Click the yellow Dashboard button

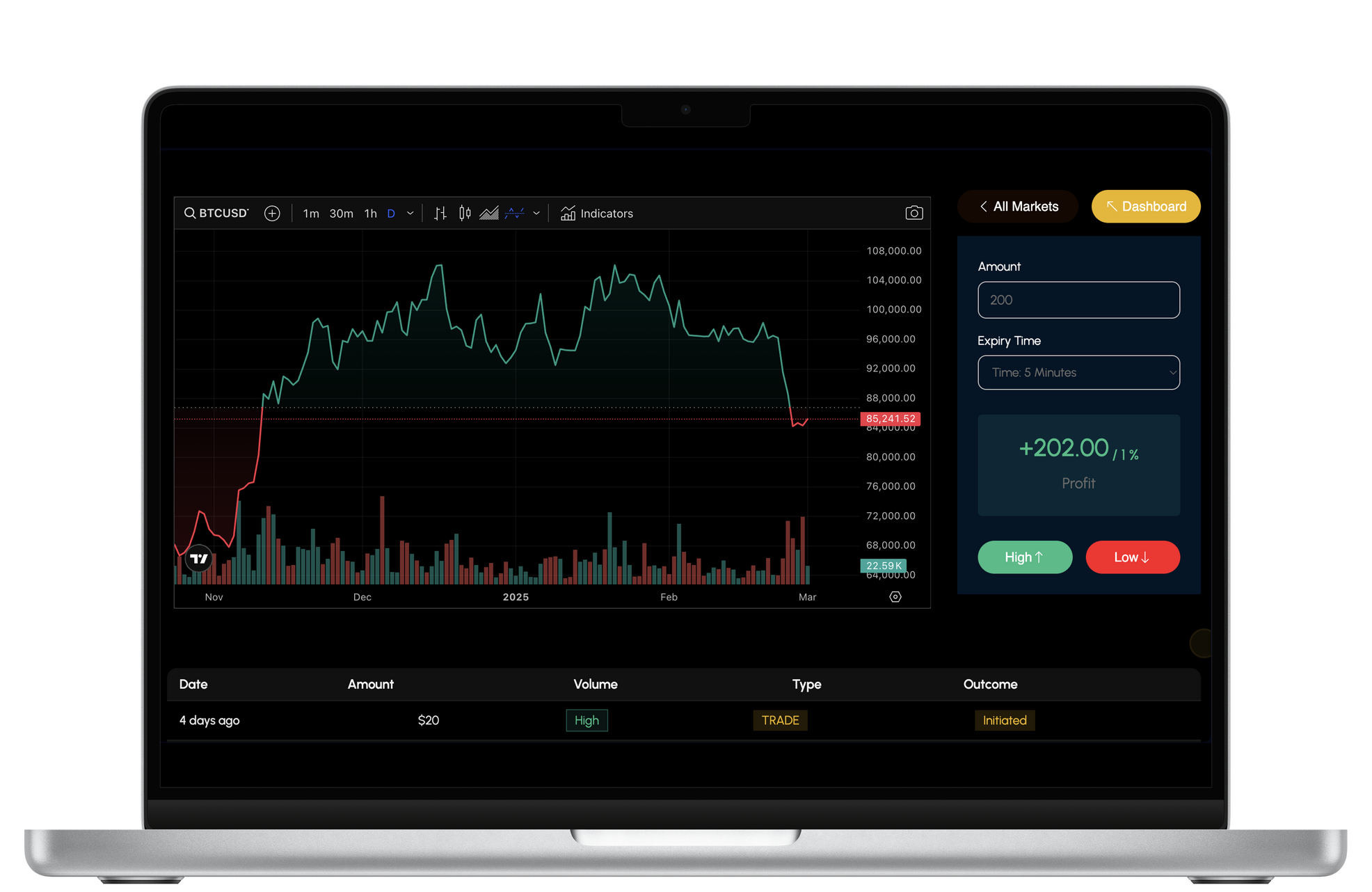1146,207
